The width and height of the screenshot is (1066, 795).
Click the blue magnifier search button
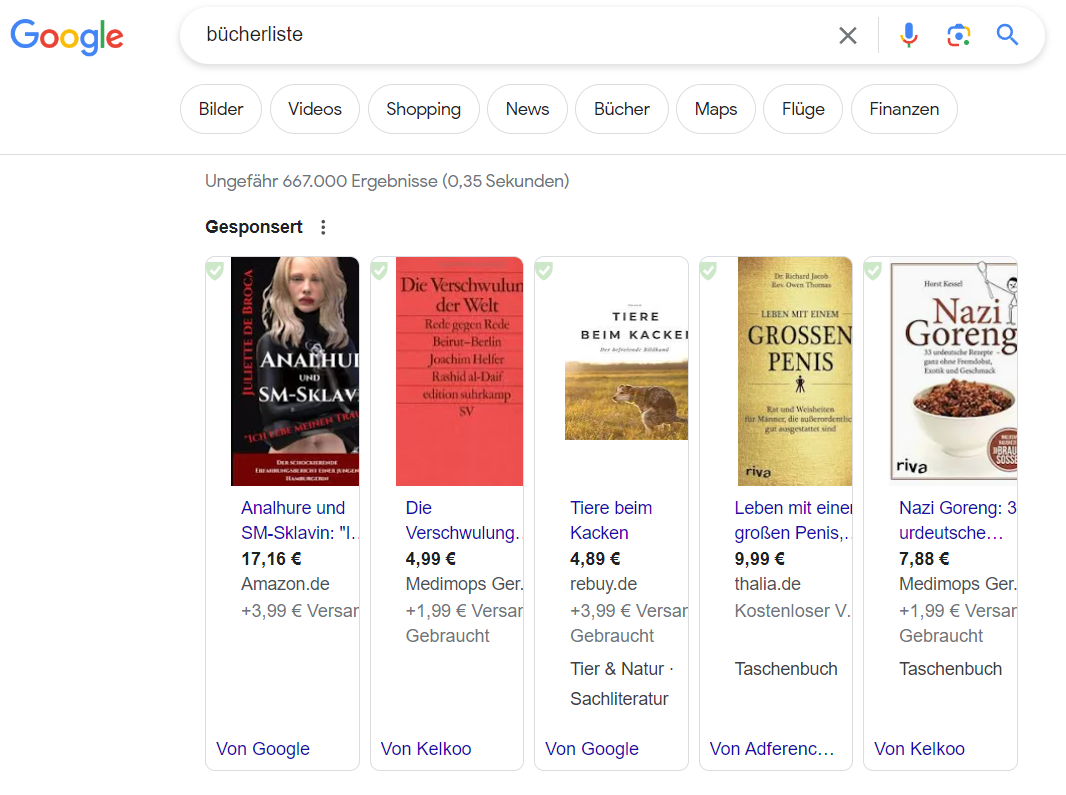click(1007, 36)
